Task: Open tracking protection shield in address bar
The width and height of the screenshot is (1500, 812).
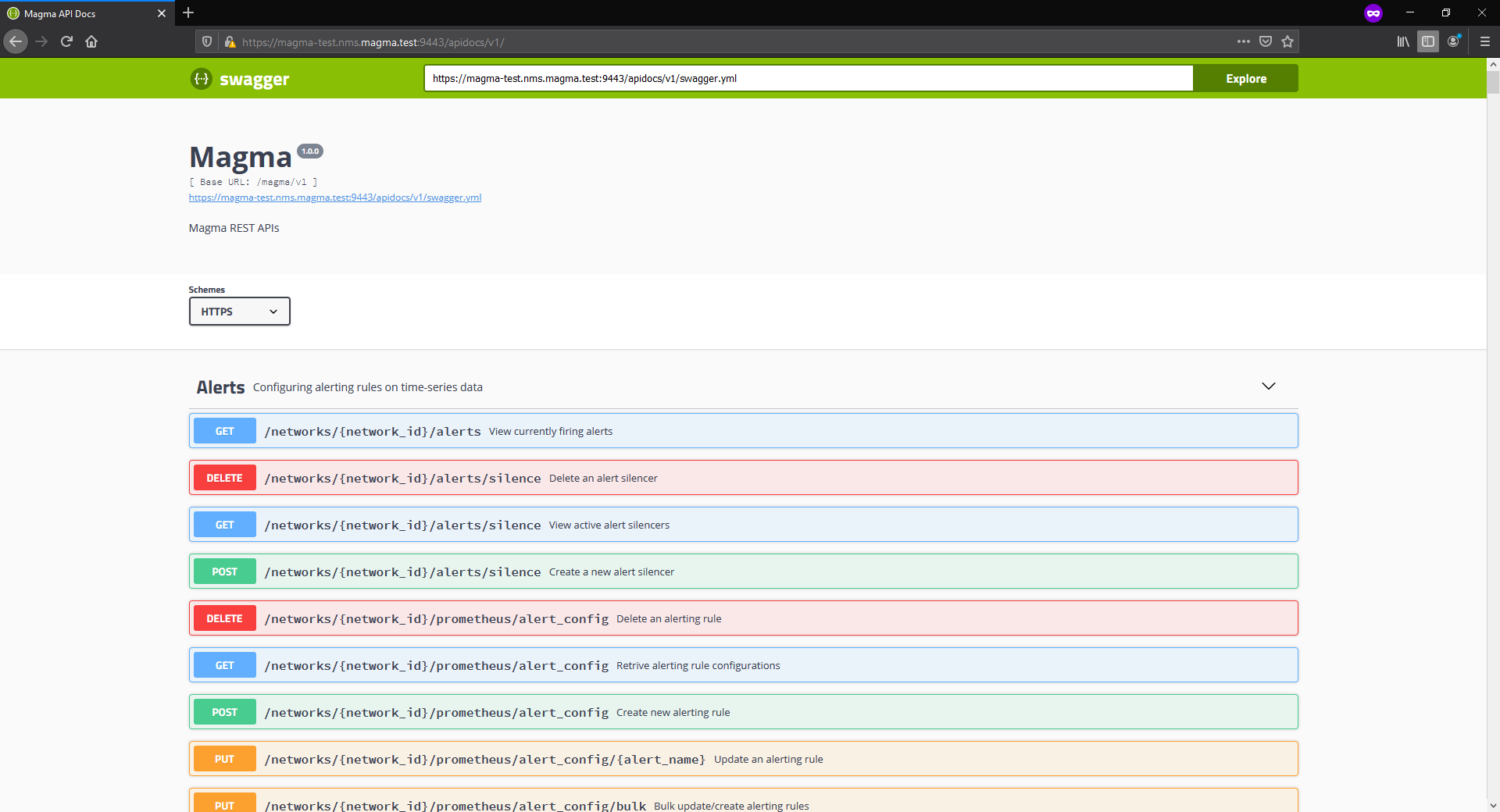Action: coord(207,42)
